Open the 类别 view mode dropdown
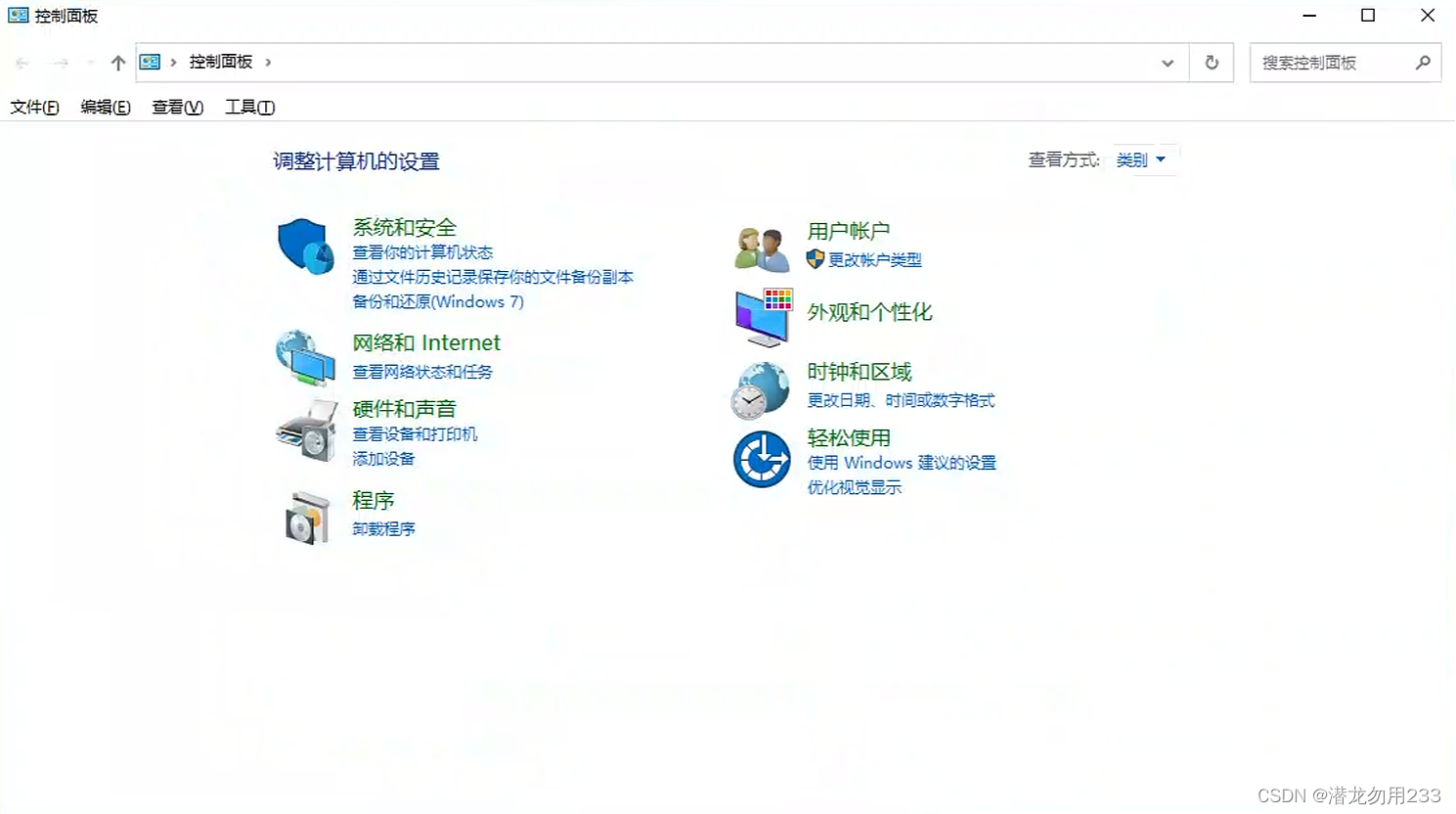The height and width of the screenshot is (814, 1456). pos(1141,159)
